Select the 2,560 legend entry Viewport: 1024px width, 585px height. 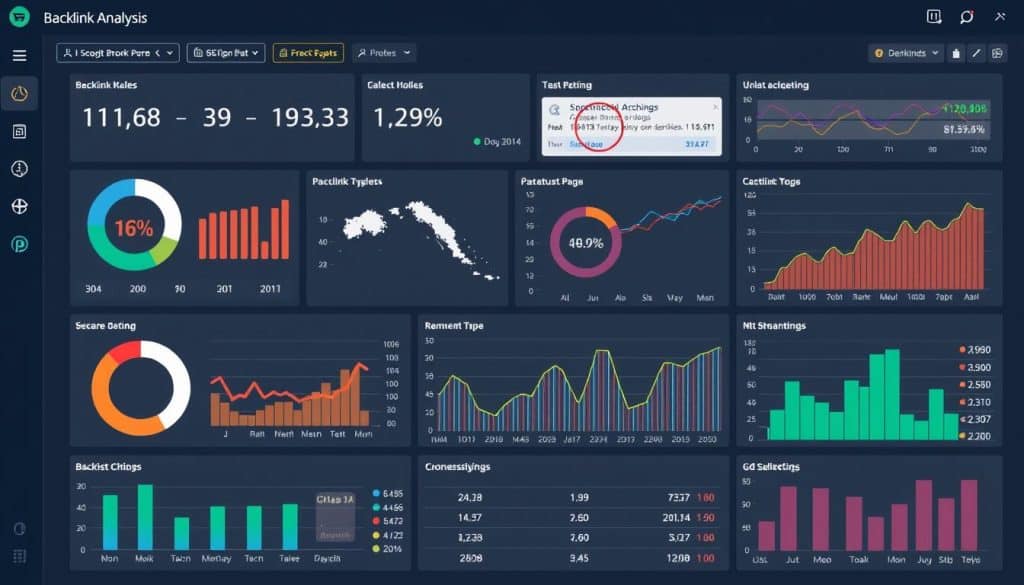point(974,385)
